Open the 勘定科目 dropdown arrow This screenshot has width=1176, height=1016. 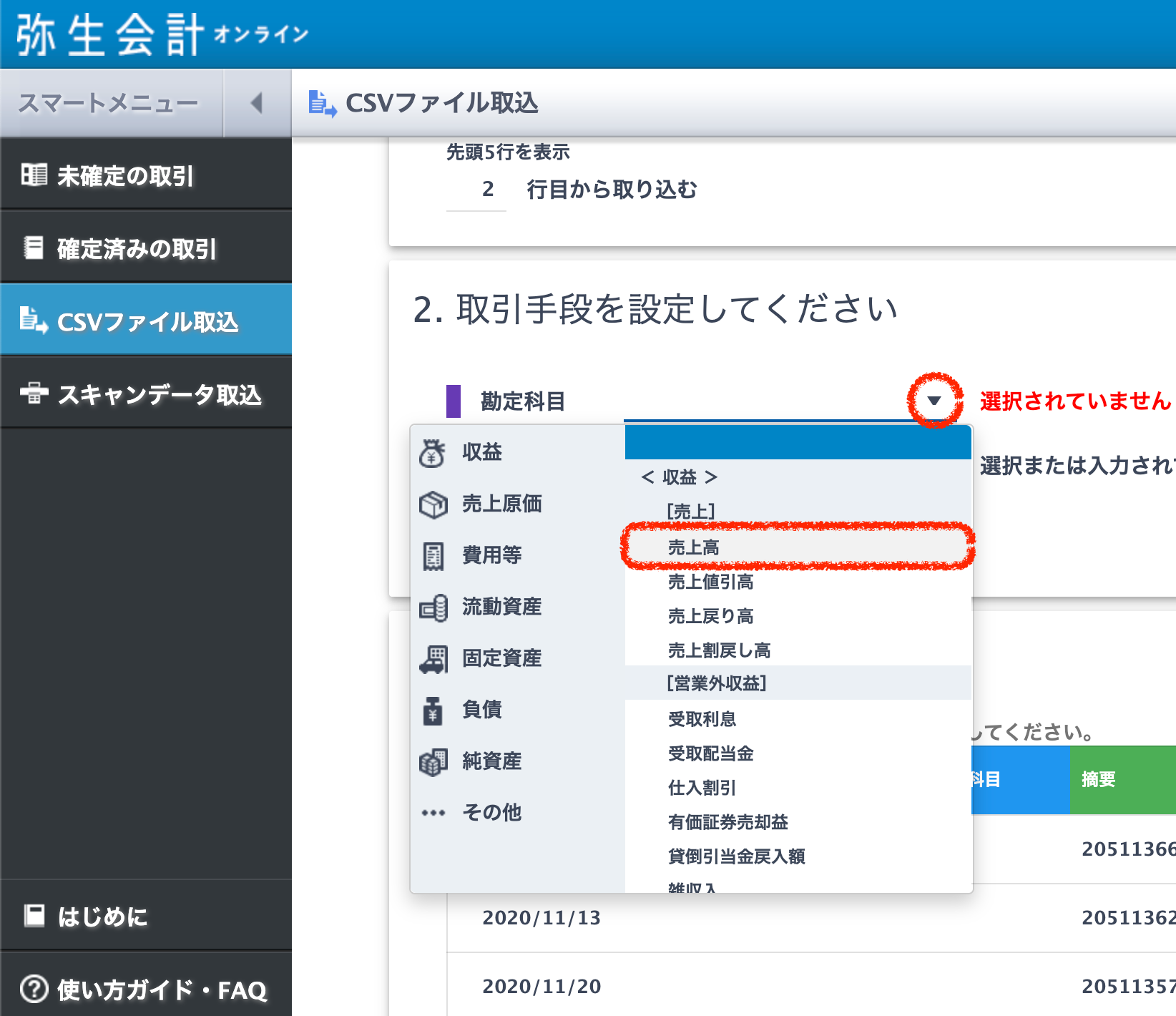pos(934,401)
